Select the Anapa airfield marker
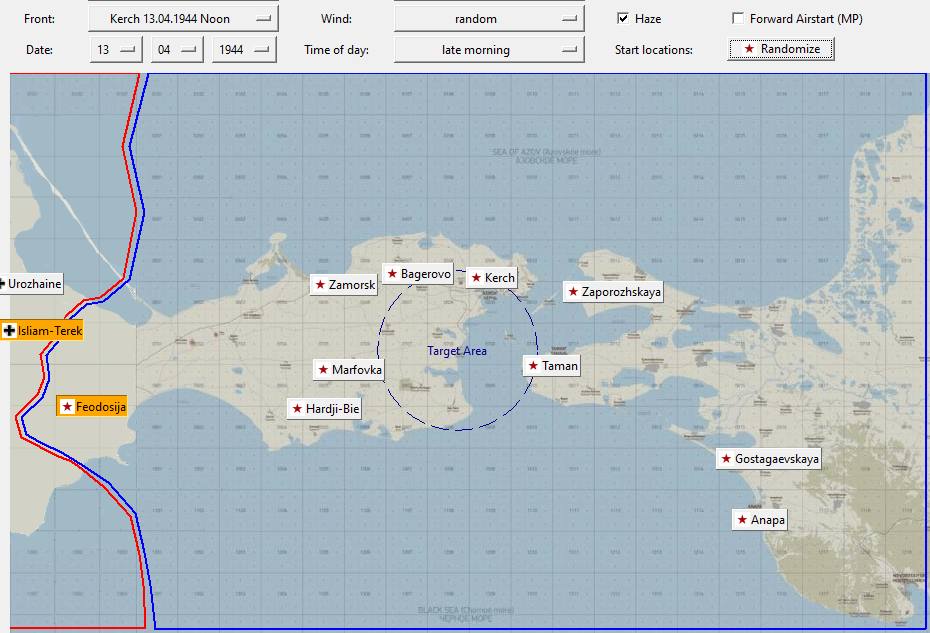This screenshot has height=633, width=930. [x=760, y=520]
